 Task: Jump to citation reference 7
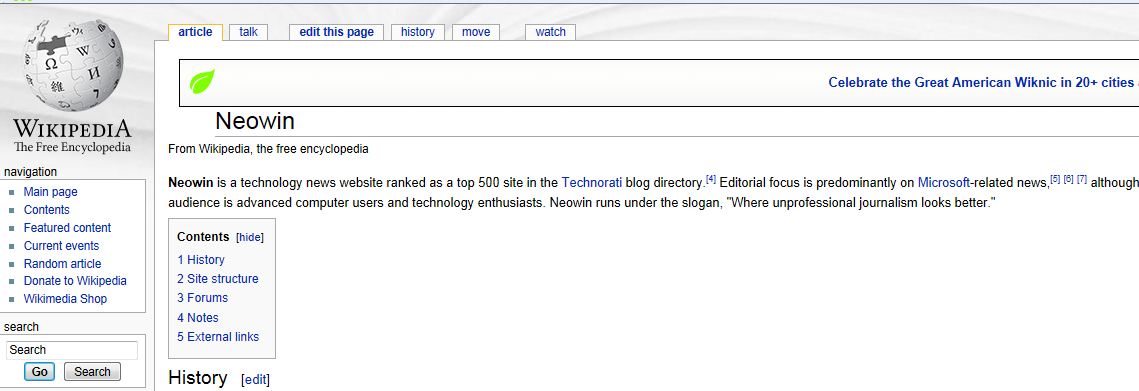point(1082,179)
